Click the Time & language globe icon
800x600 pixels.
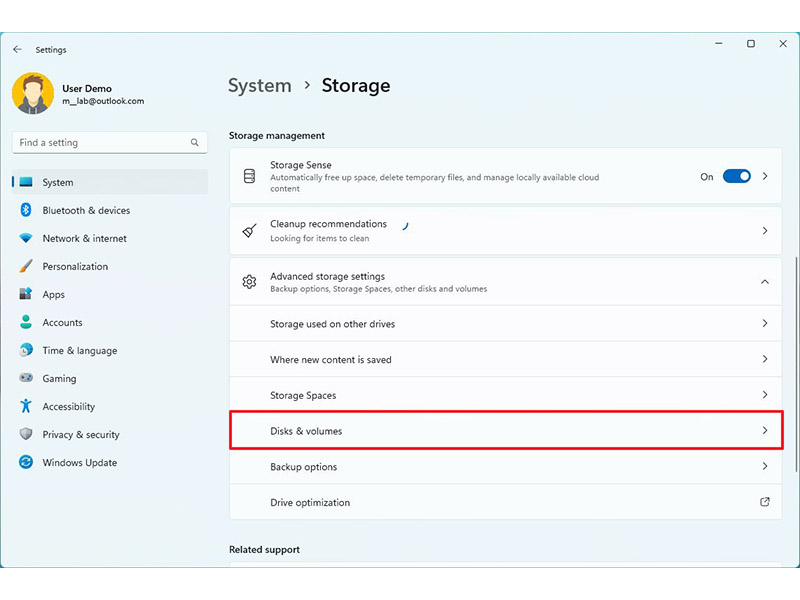[x=26, y=350]
